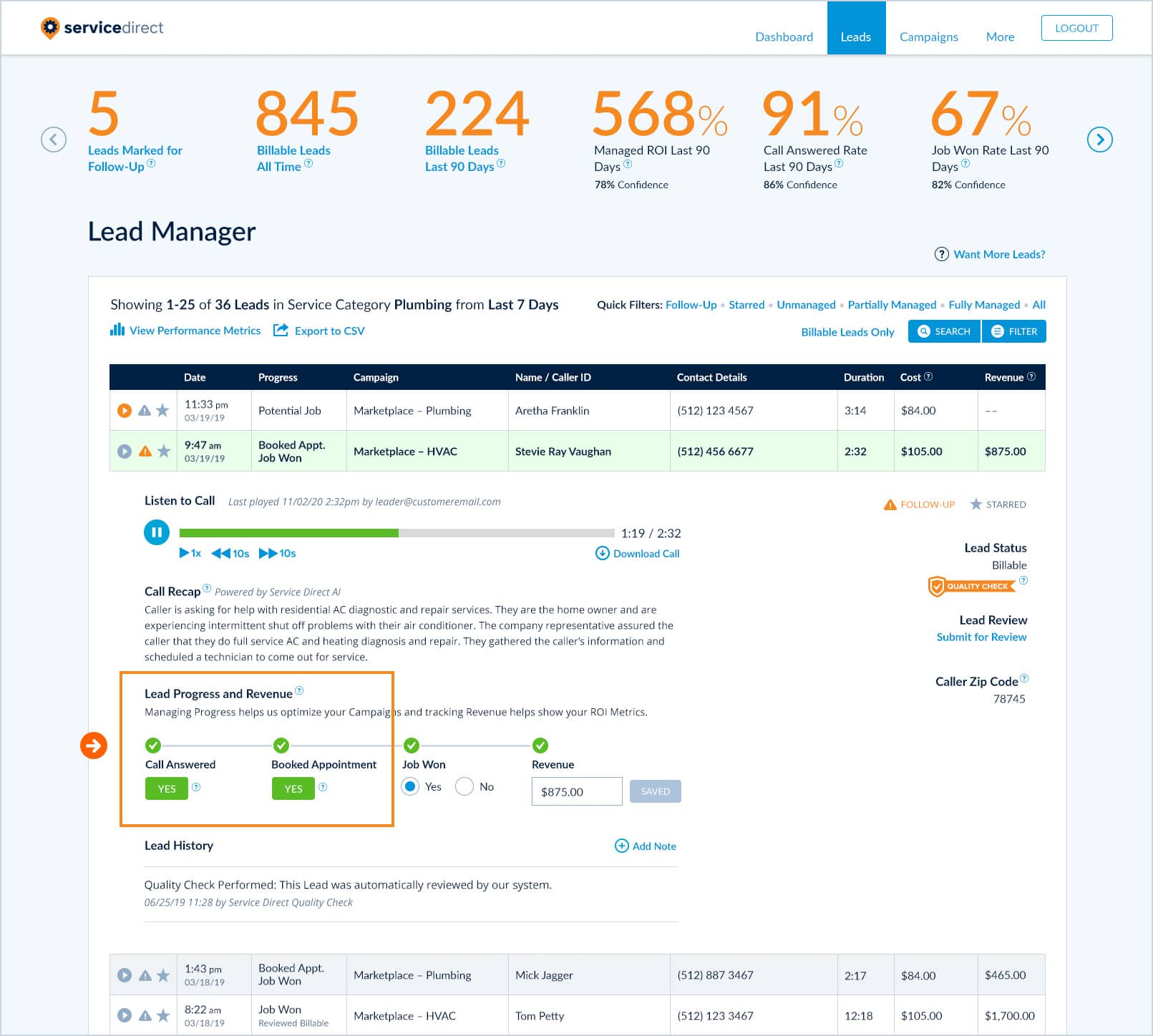Show next set of metrics with right chevron

(1099, 140)
